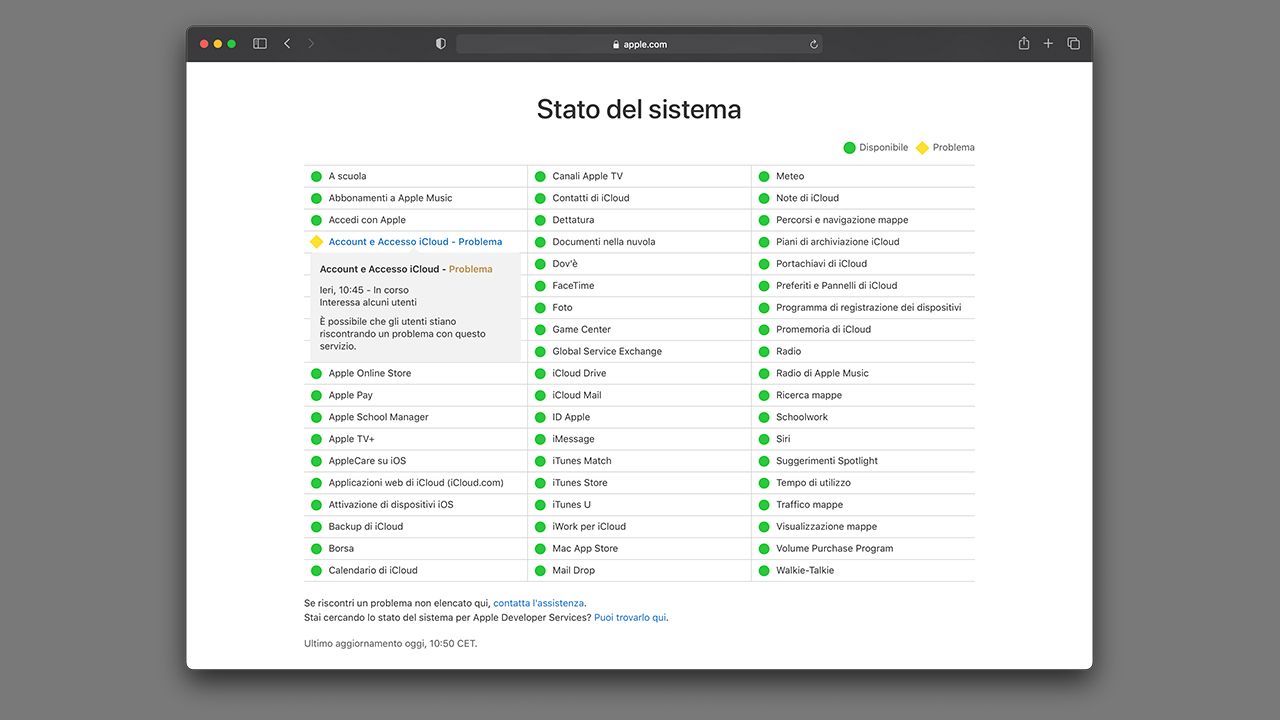
Task: Toggle the Safari sidebar icon
Action: coord(260,44)
